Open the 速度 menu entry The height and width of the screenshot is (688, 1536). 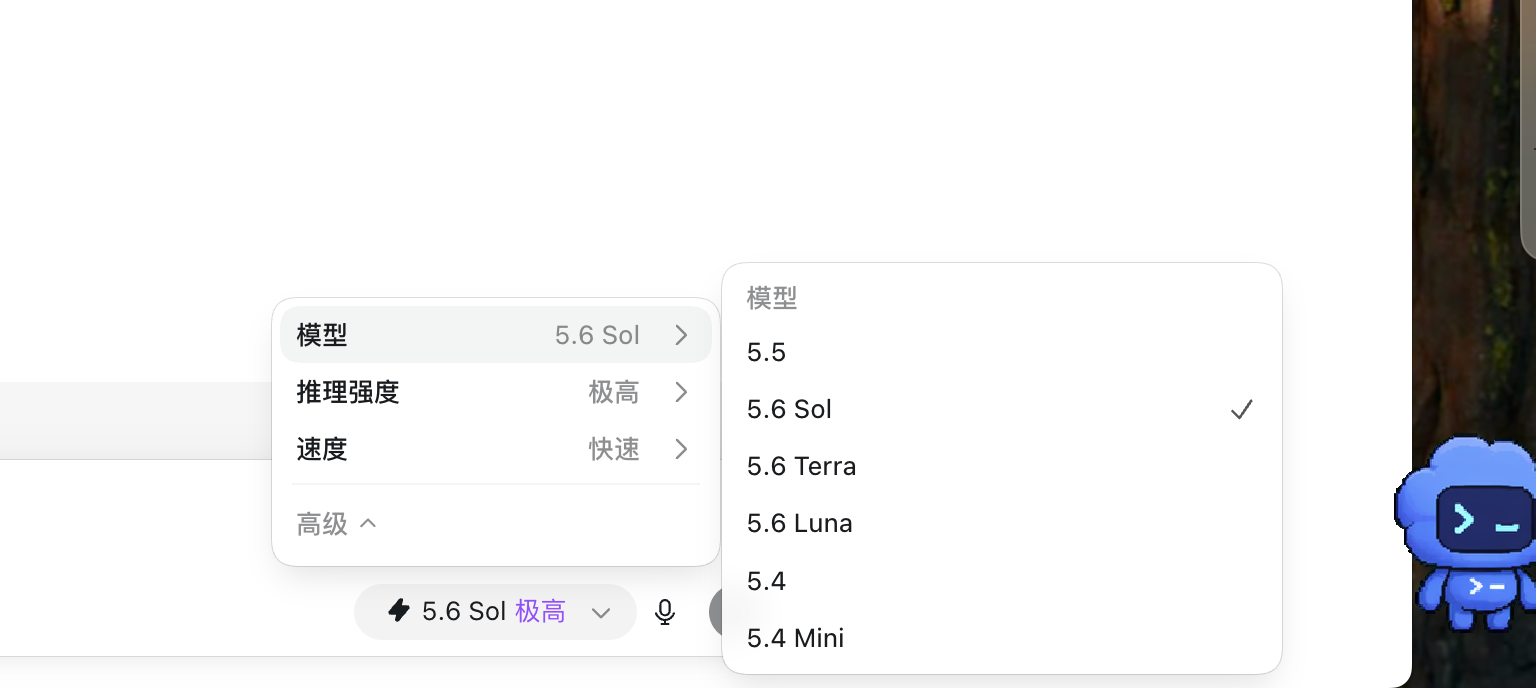pos(496,449)
